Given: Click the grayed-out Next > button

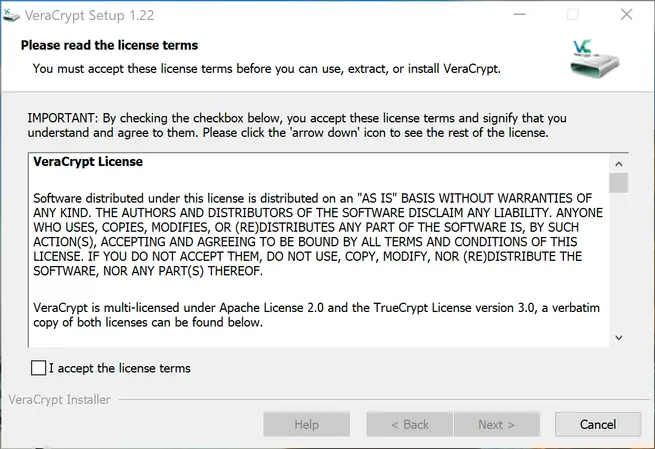Looking at the screenshot, I should click(x=497, y=424).
